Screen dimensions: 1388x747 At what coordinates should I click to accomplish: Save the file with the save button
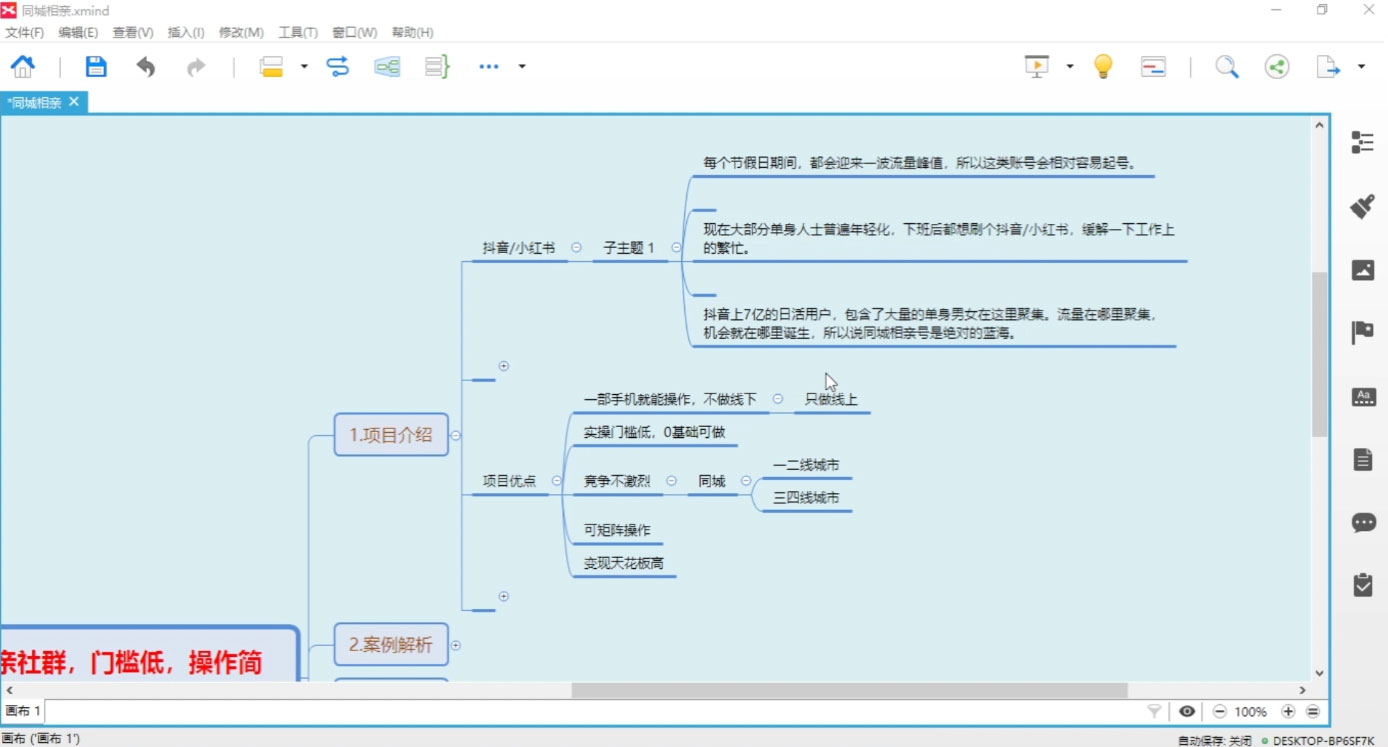coord(95,65)
